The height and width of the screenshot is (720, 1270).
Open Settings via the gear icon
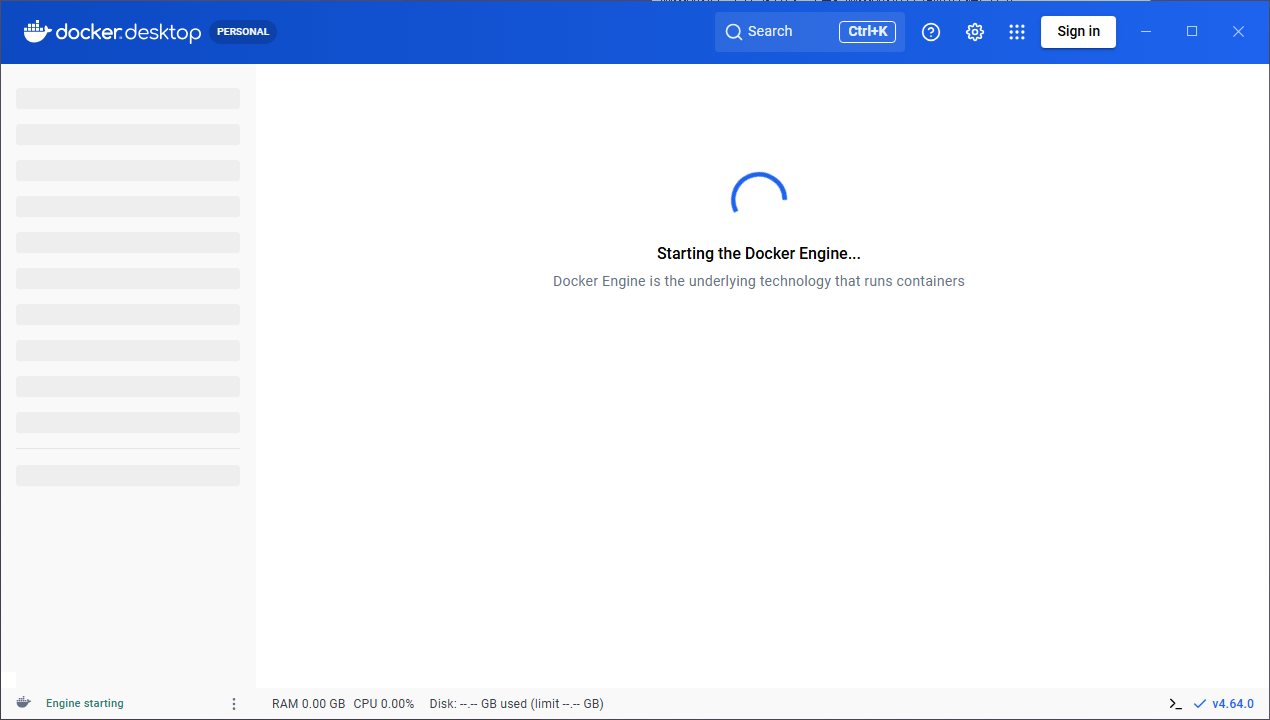tap(975, 32)
